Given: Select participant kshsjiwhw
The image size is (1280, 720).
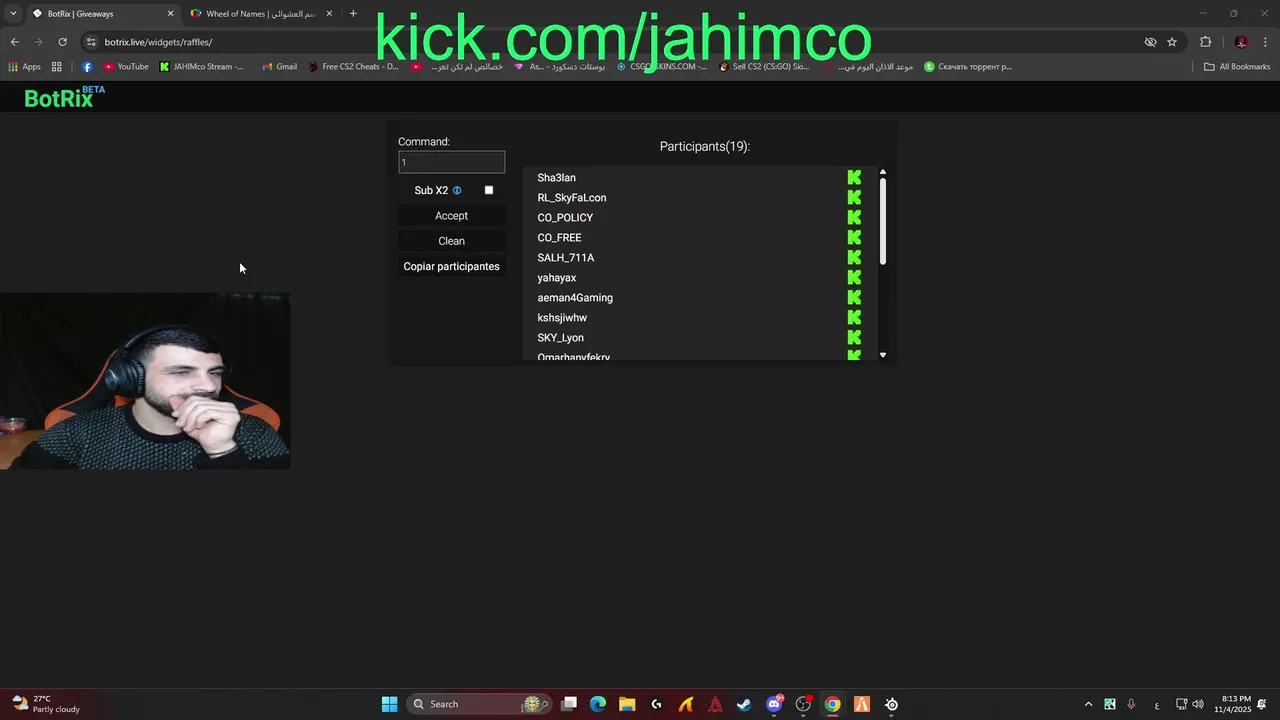Looking at the screenshot, I should click(562, 318).
